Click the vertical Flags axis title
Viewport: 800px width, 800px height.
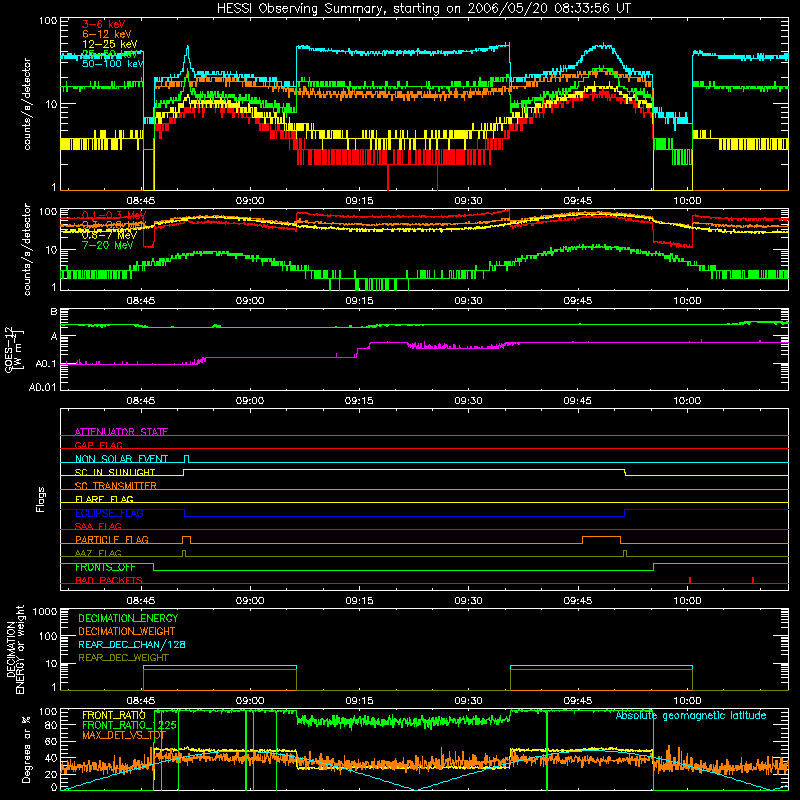pos(41,499)
